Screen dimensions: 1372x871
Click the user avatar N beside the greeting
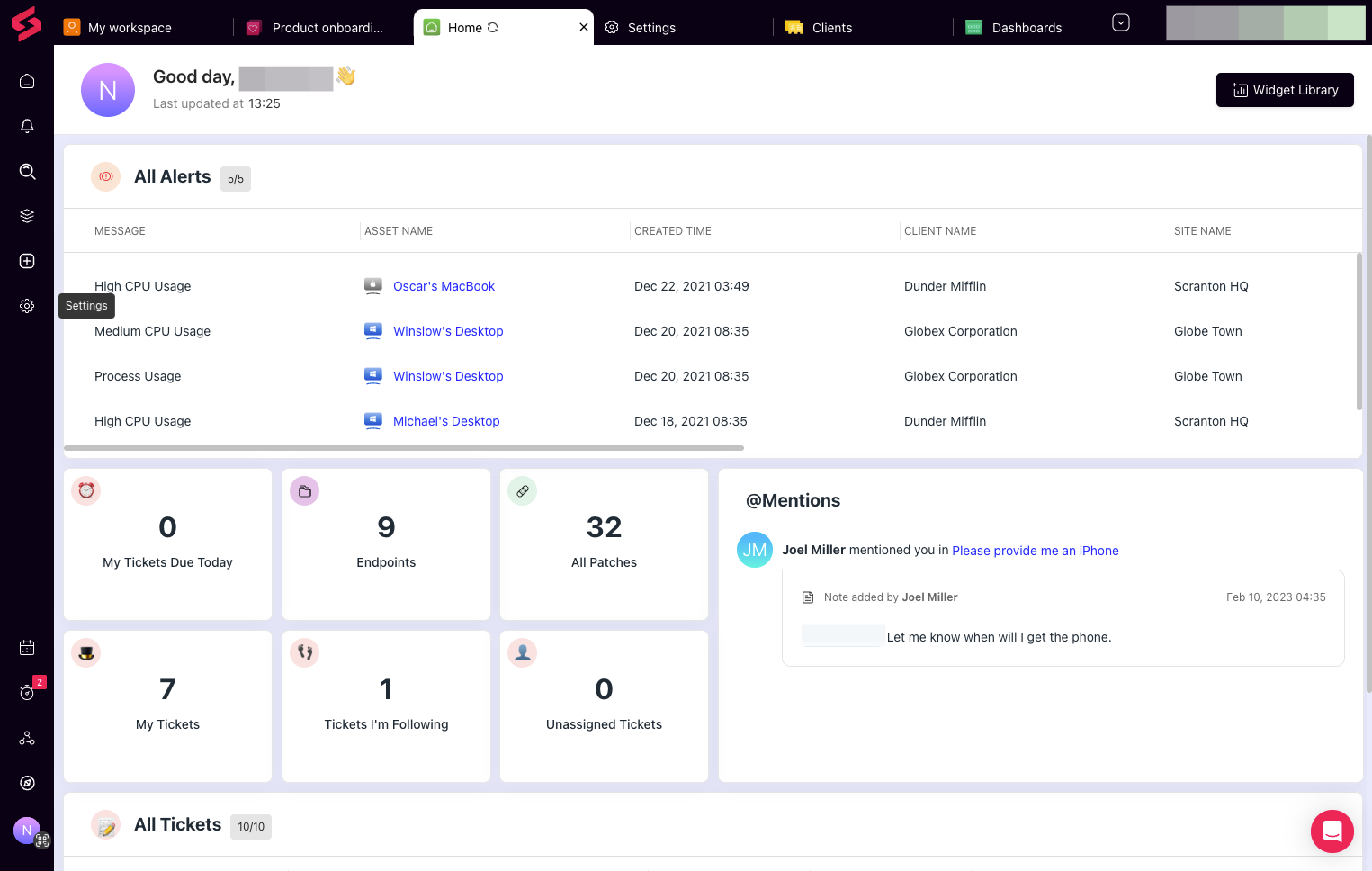(x=108, y=90)
